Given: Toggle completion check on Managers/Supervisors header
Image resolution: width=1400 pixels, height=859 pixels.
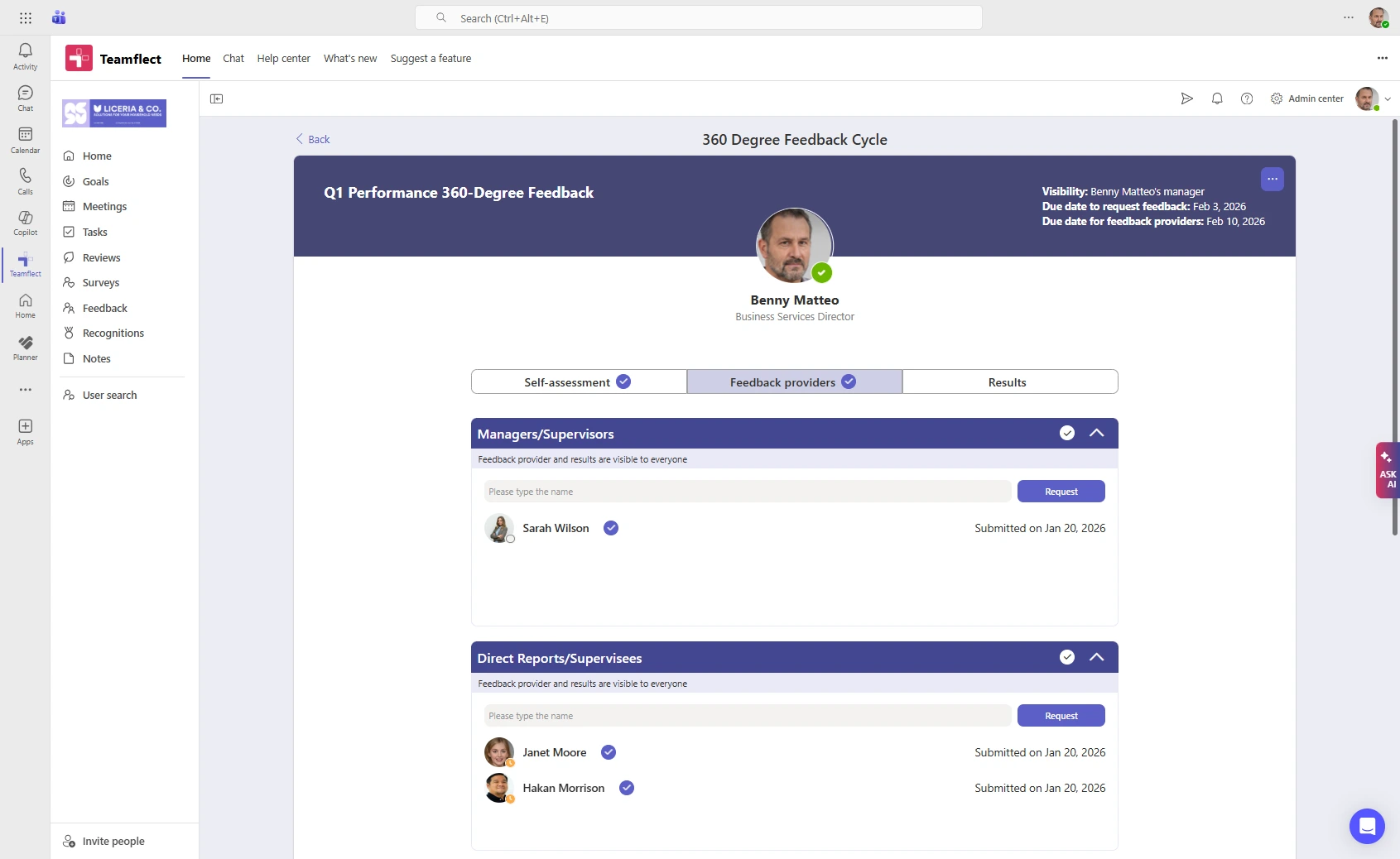Looking at the screenshot, I should pyautogui.click(x=1066, y=433).
